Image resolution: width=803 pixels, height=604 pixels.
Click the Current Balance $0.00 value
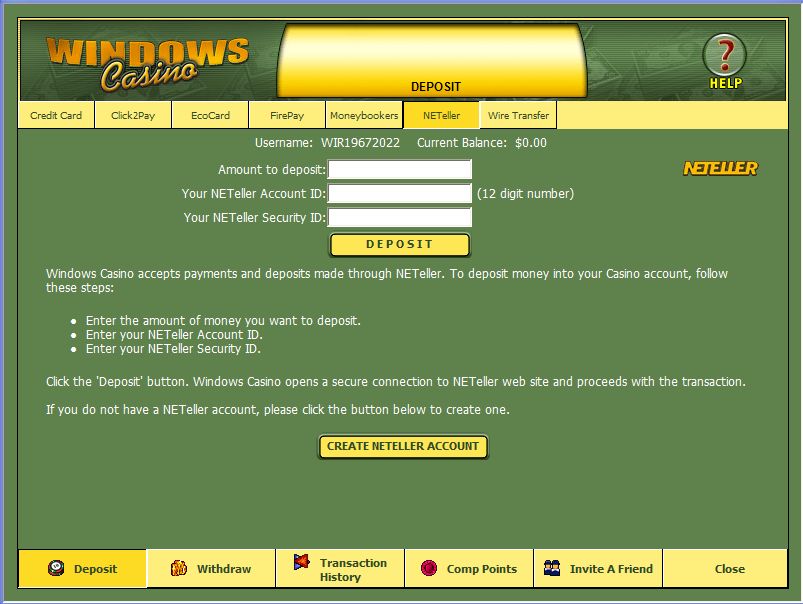point(531,143)
